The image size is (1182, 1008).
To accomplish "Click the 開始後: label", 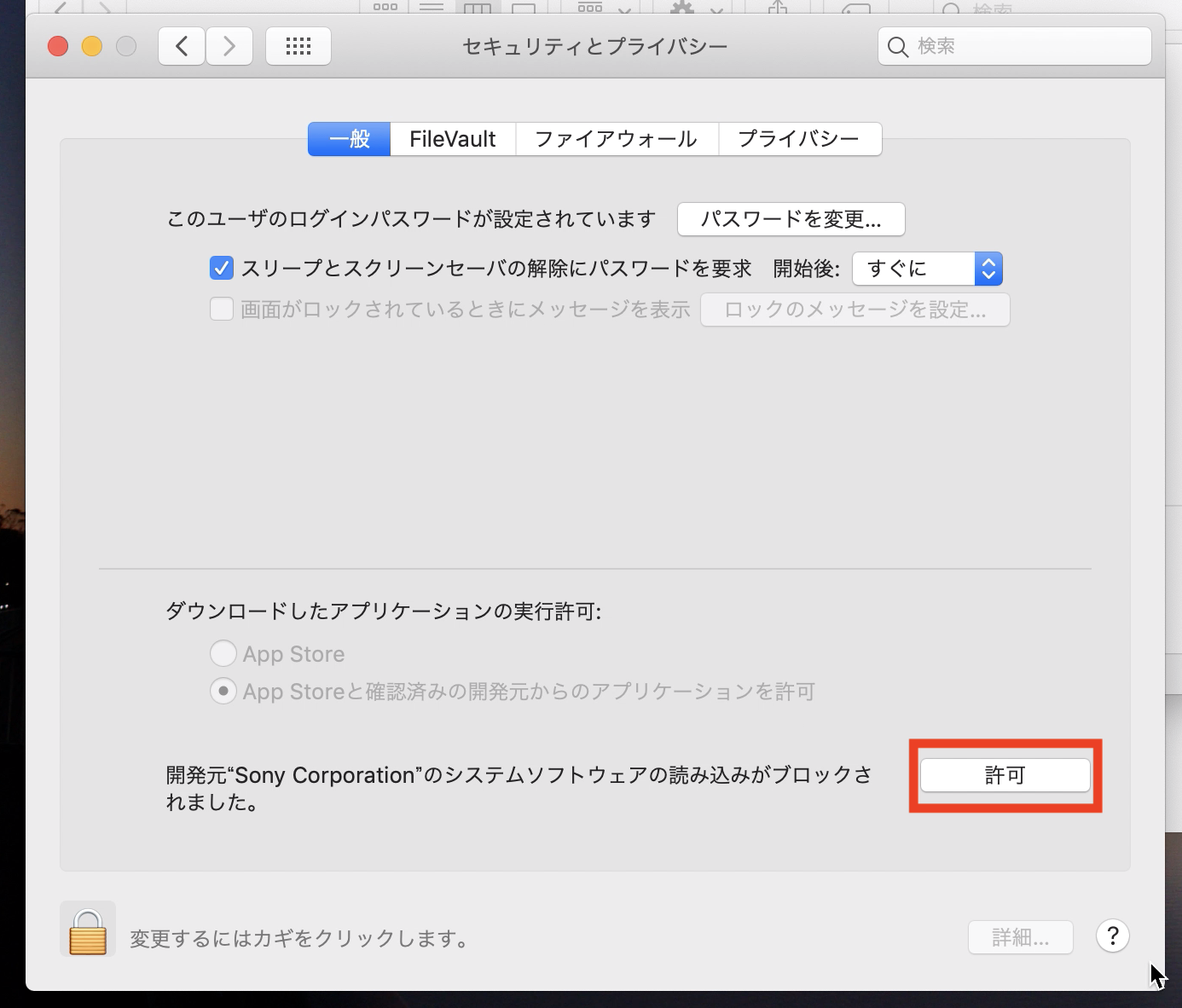I will [807, 269].
